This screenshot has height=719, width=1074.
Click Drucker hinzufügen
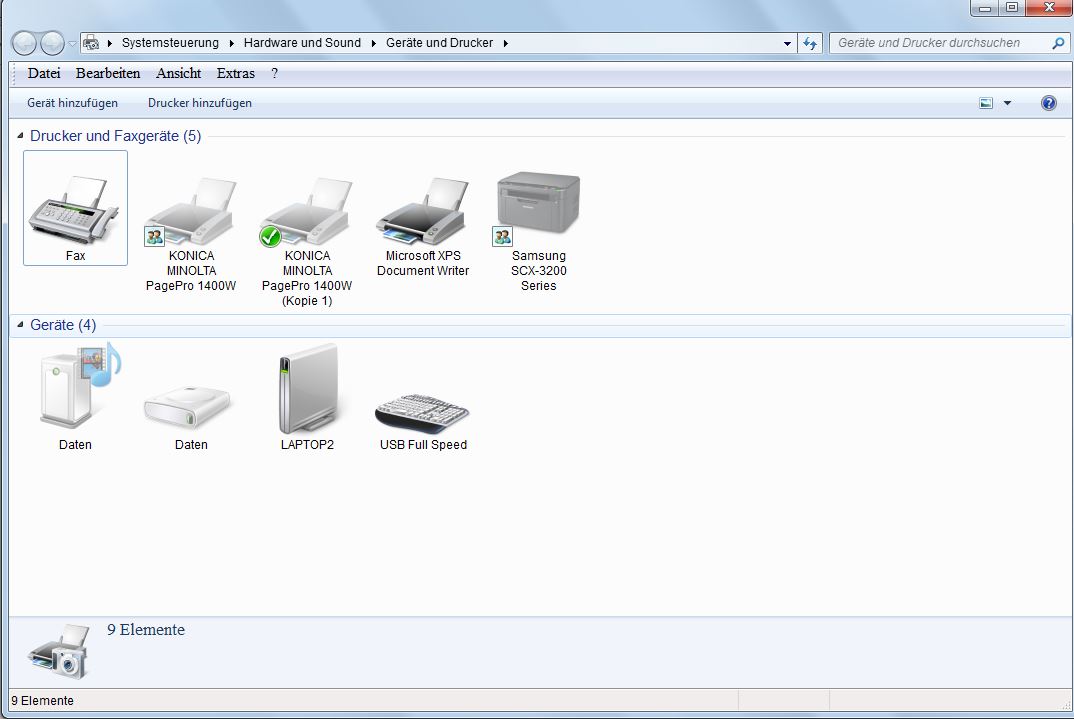point(200,103)
